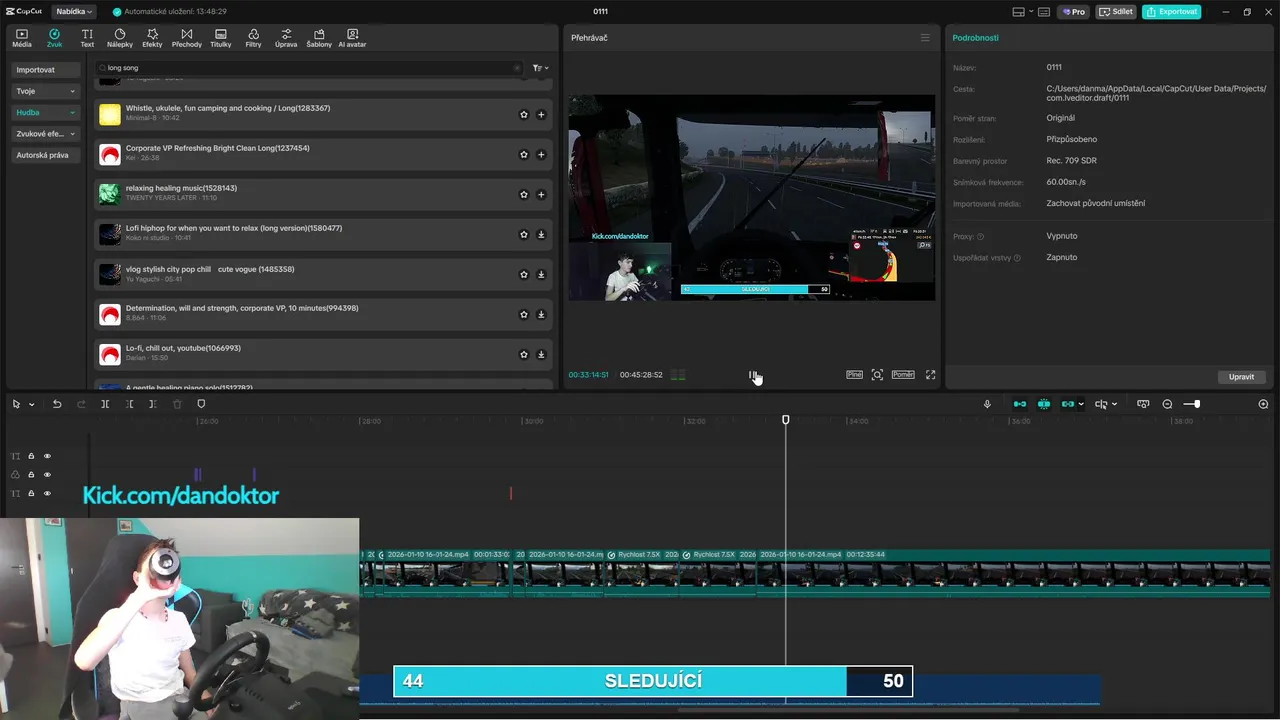Download 'vlog stylish city pop chill' track
The width and height of the screenshot is (1280, 720).
click(541, 275)
